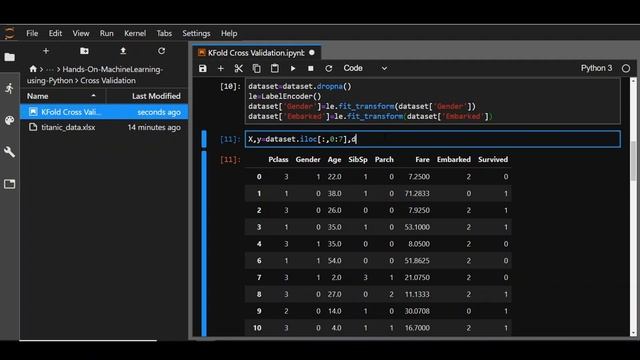The width and height of the screenshot is (640, 360).
Task: Click the kernel status circle indicator
Action: point(626,69)
